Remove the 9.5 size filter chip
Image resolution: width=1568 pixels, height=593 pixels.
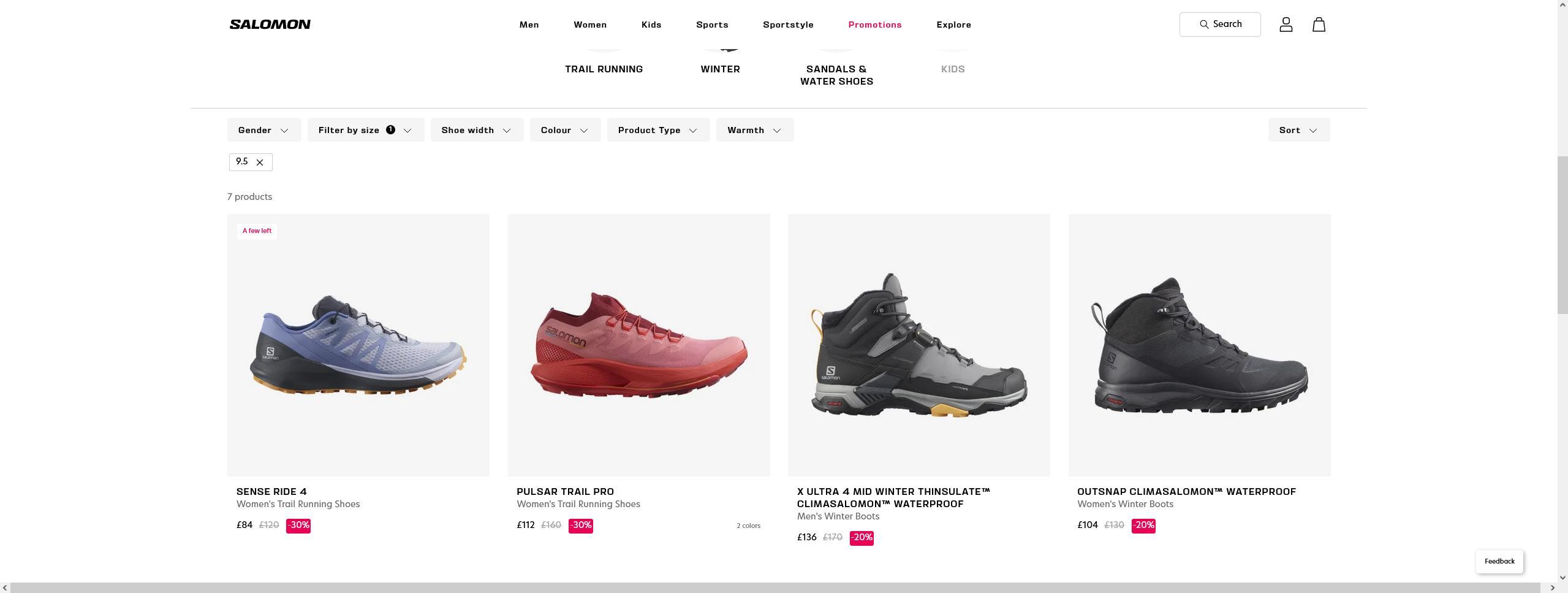coord(260,162)
